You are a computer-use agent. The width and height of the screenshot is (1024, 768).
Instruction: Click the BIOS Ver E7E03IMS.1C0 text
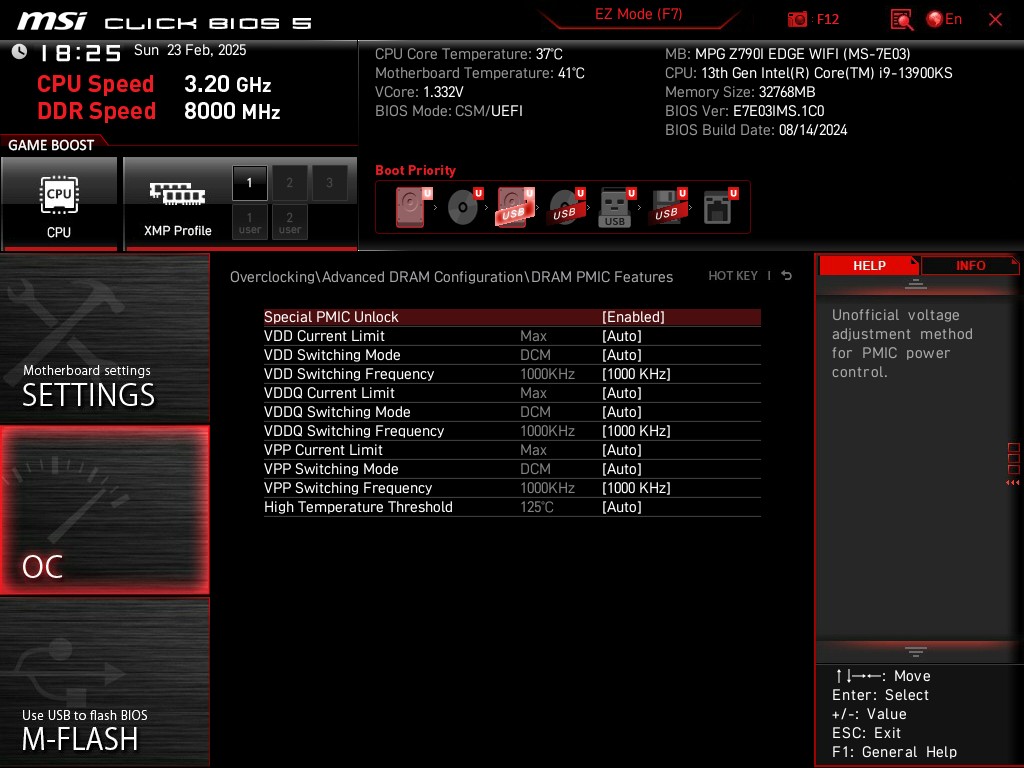point(744,111)
